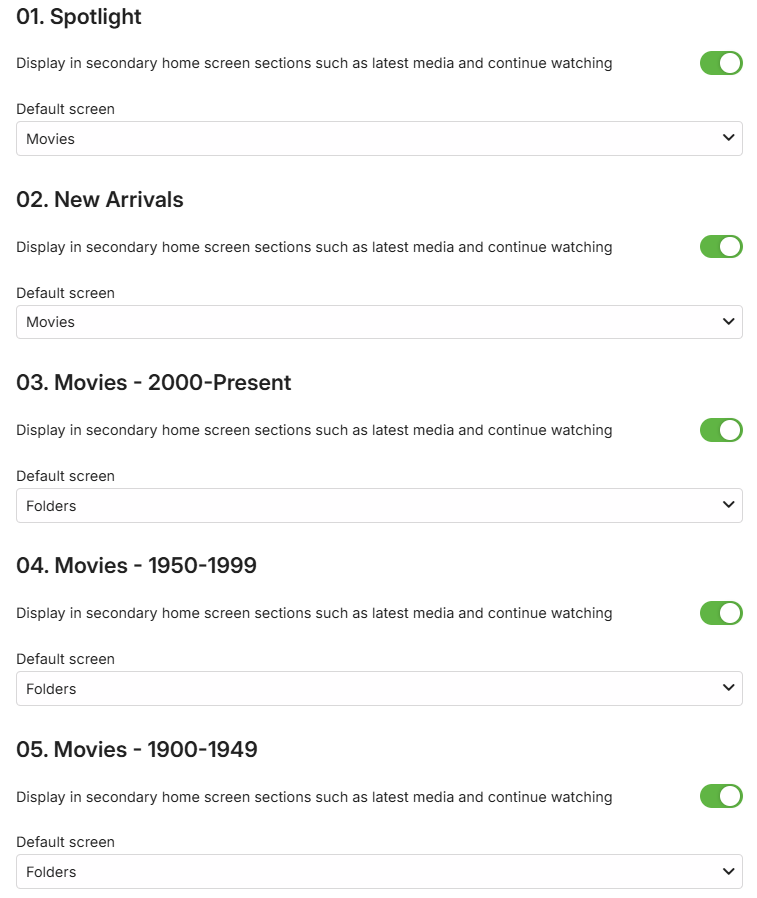Toggle the 04. Movies - 1950-1999 display switch
This screenshot has width=757, height=898.
[x=721, y=613]
